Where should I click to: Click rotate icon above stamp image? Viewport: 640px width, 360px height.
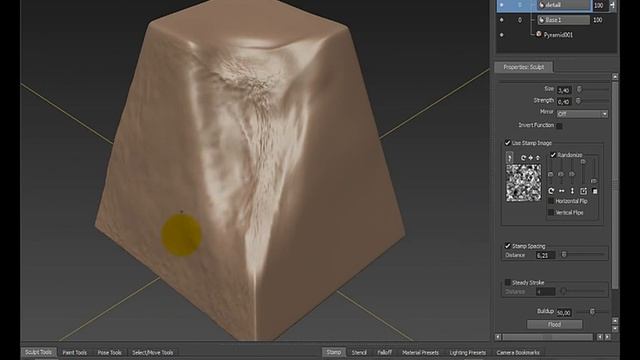click(x=523, y=158)
